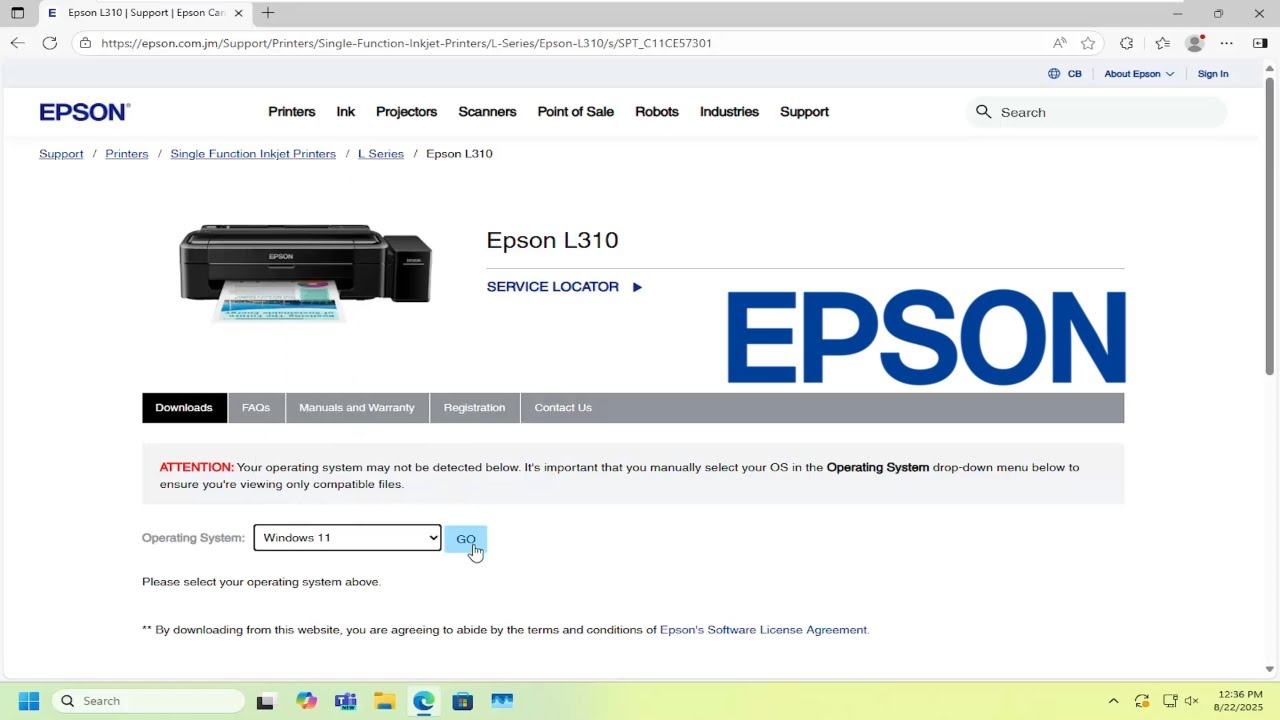Open the Scanners navigation menu
The width and height of the screenshot is (1280, 720).
pos(487,112)
